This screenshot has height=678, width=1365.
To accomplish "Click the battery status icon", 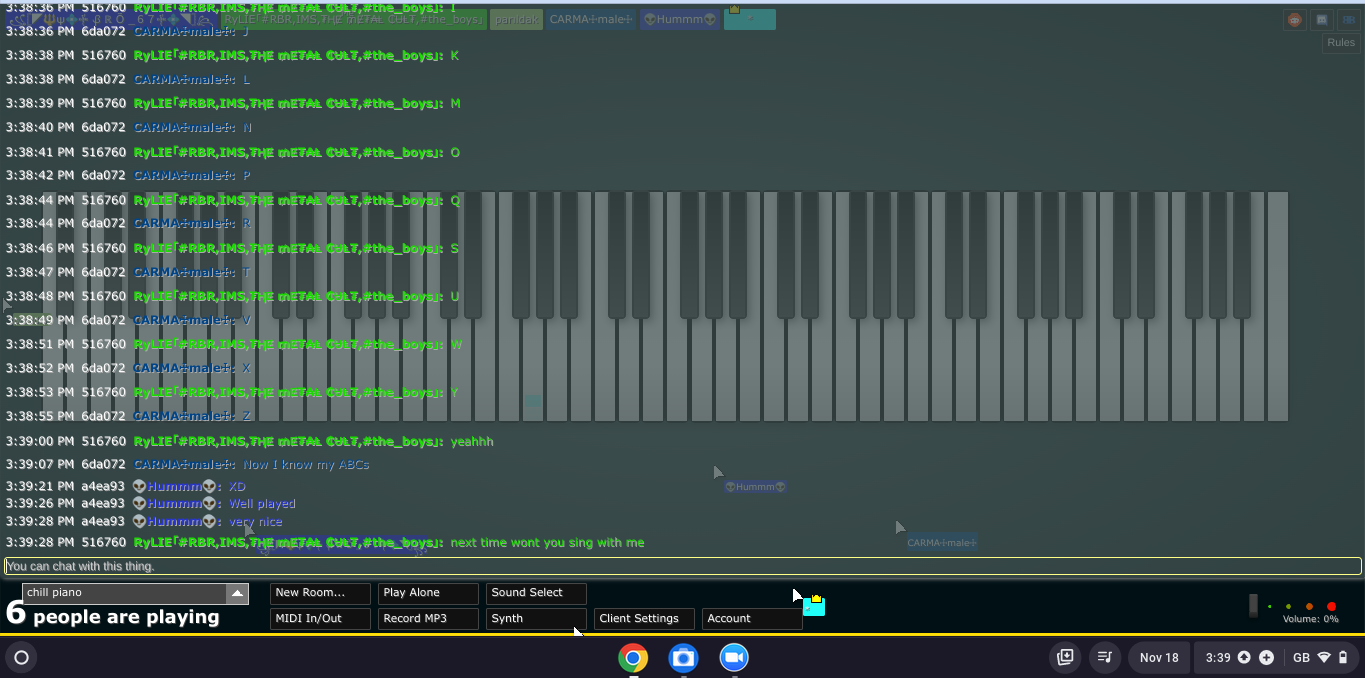I will click(x=1343, y=658).
